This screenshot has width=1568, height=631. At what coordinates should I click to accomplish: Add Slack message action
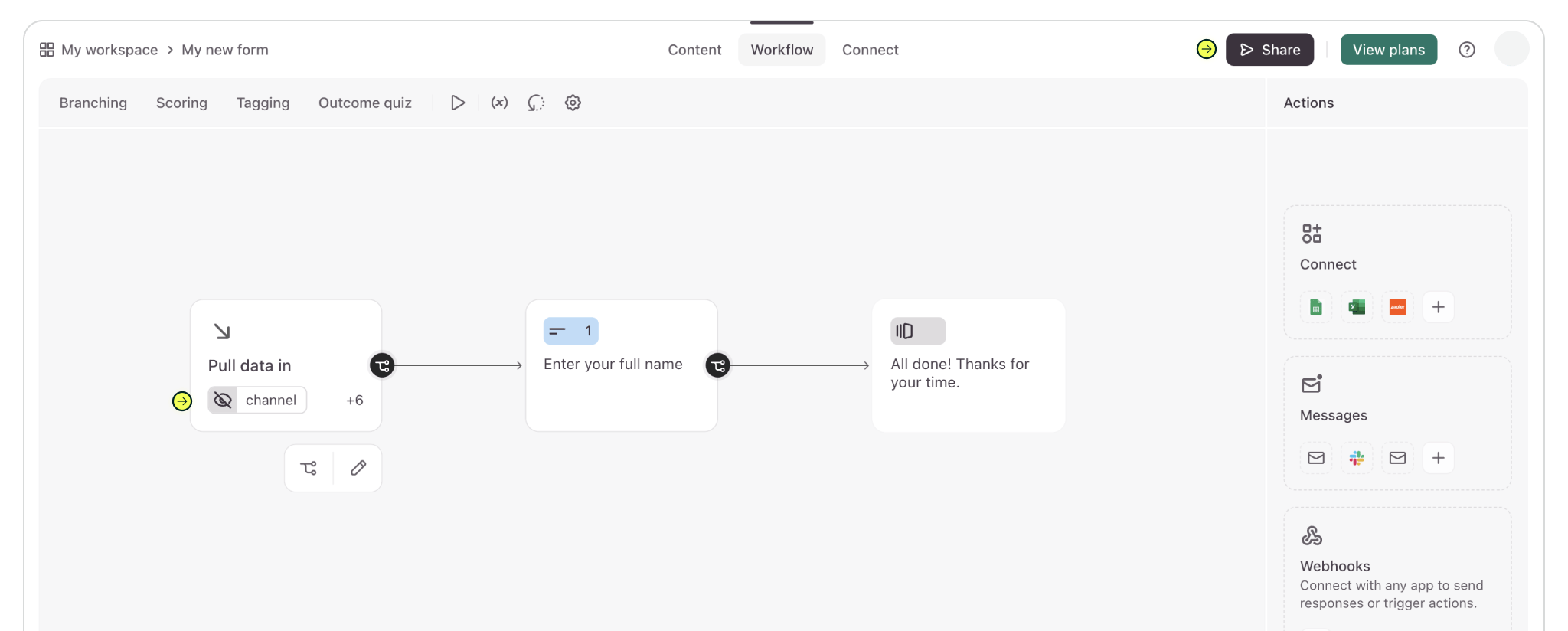click(x=1357, y=458)
